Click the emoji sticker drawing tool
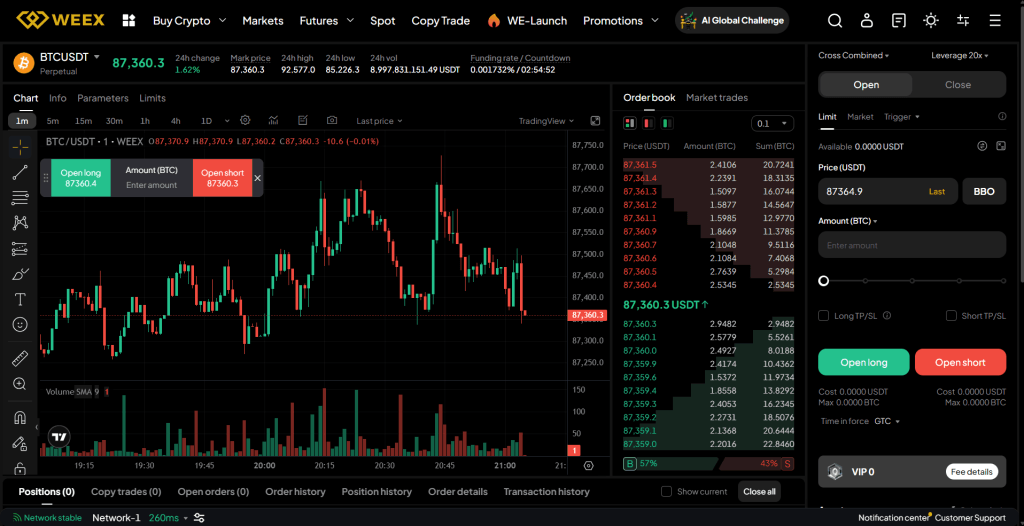The height and width of the screenshot is (526, 1024). (x=20, y=324)
